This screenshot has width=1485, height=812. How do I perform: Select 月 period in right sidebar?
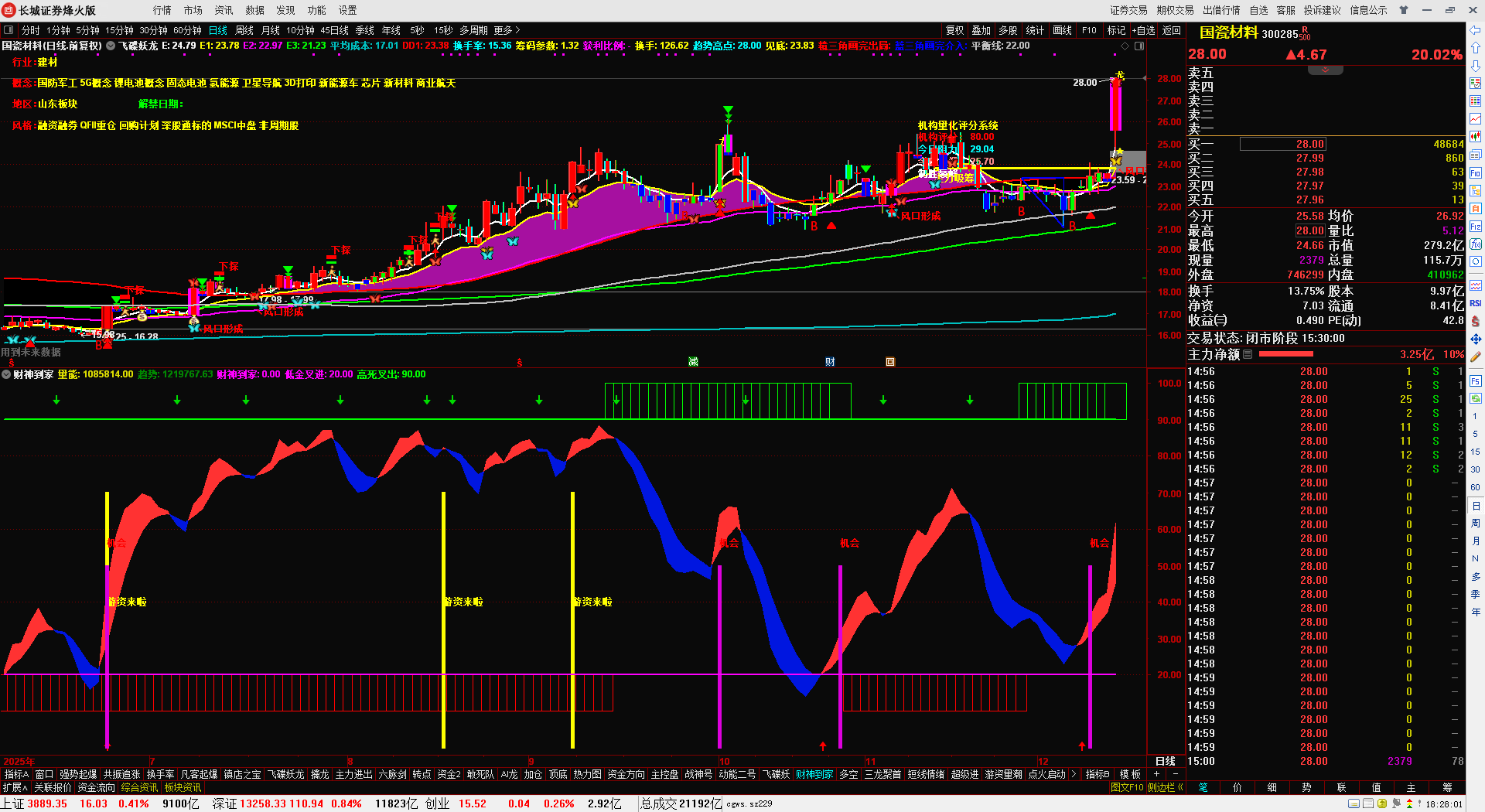[1475, 541]
